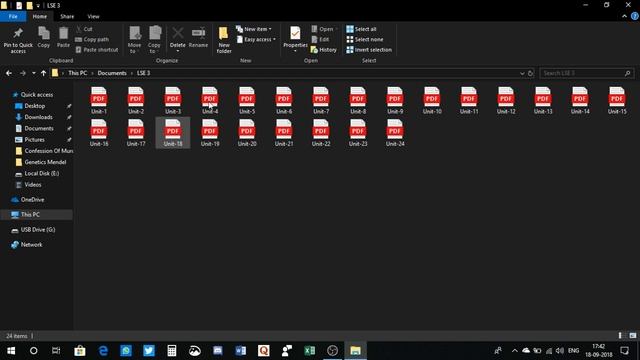The width and height of the screenshot is (640, 360).
Task: Click Pin to Quick access icon
Action: coord(18,40)
